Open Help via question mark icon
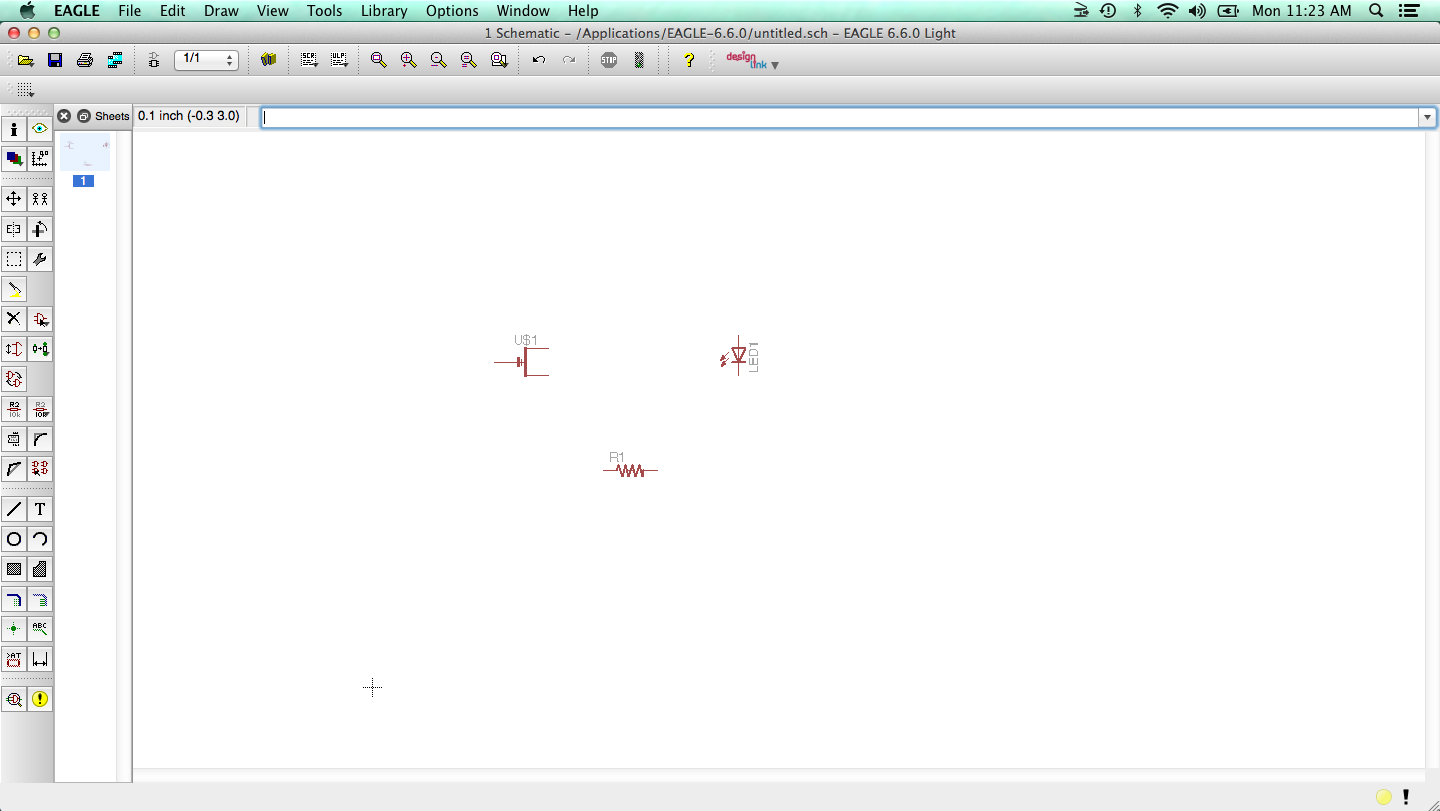This screenshot has width=1440, height=811. point(689,60)
